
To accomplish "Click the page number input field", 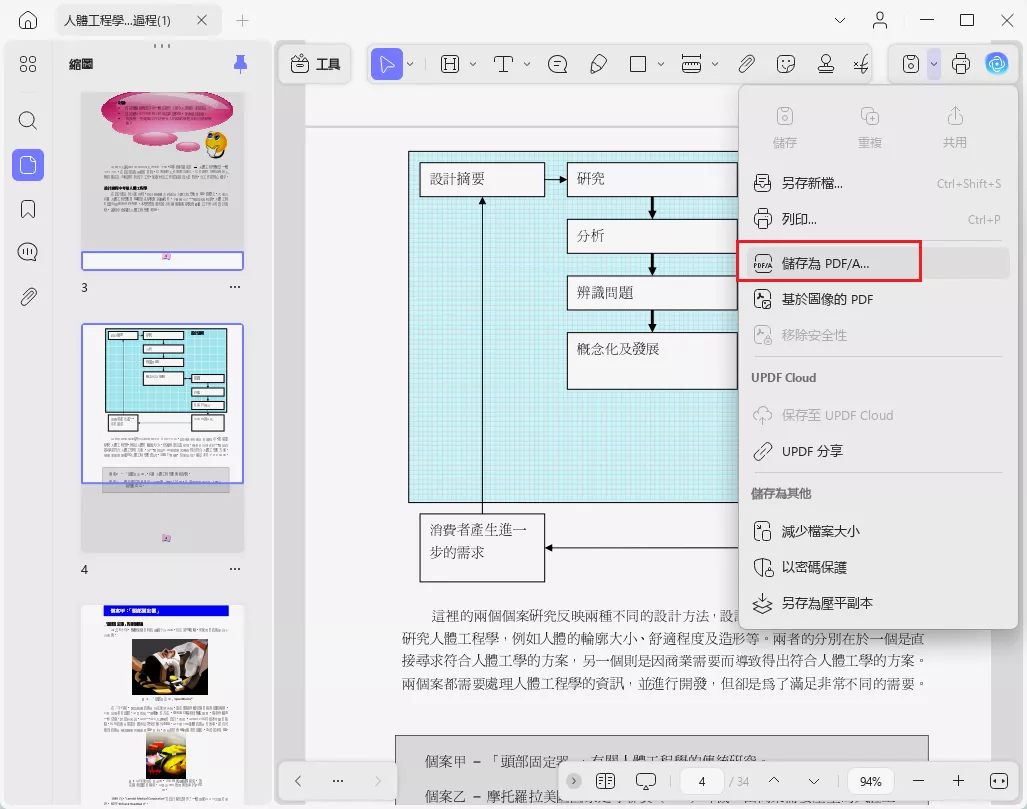I will pyautogui.click(x=702, y=781).
